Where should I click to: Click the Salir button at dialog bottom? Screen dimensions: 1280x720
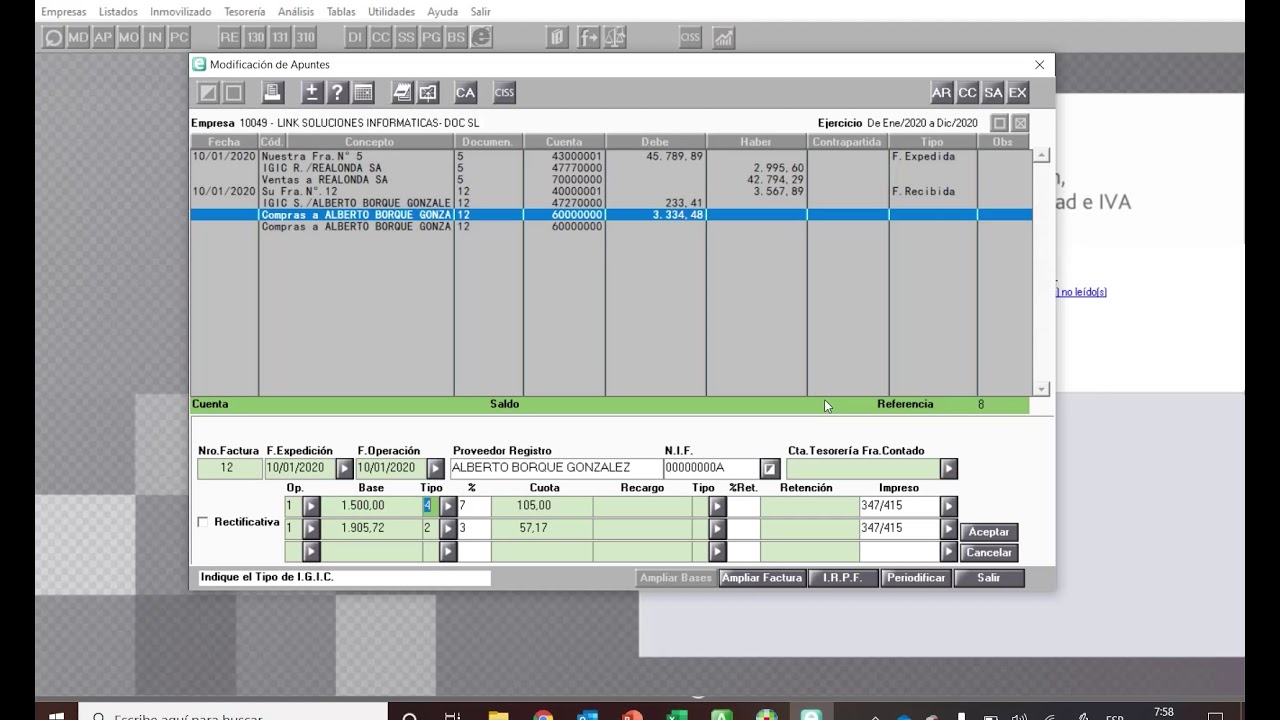click(989, 578)
